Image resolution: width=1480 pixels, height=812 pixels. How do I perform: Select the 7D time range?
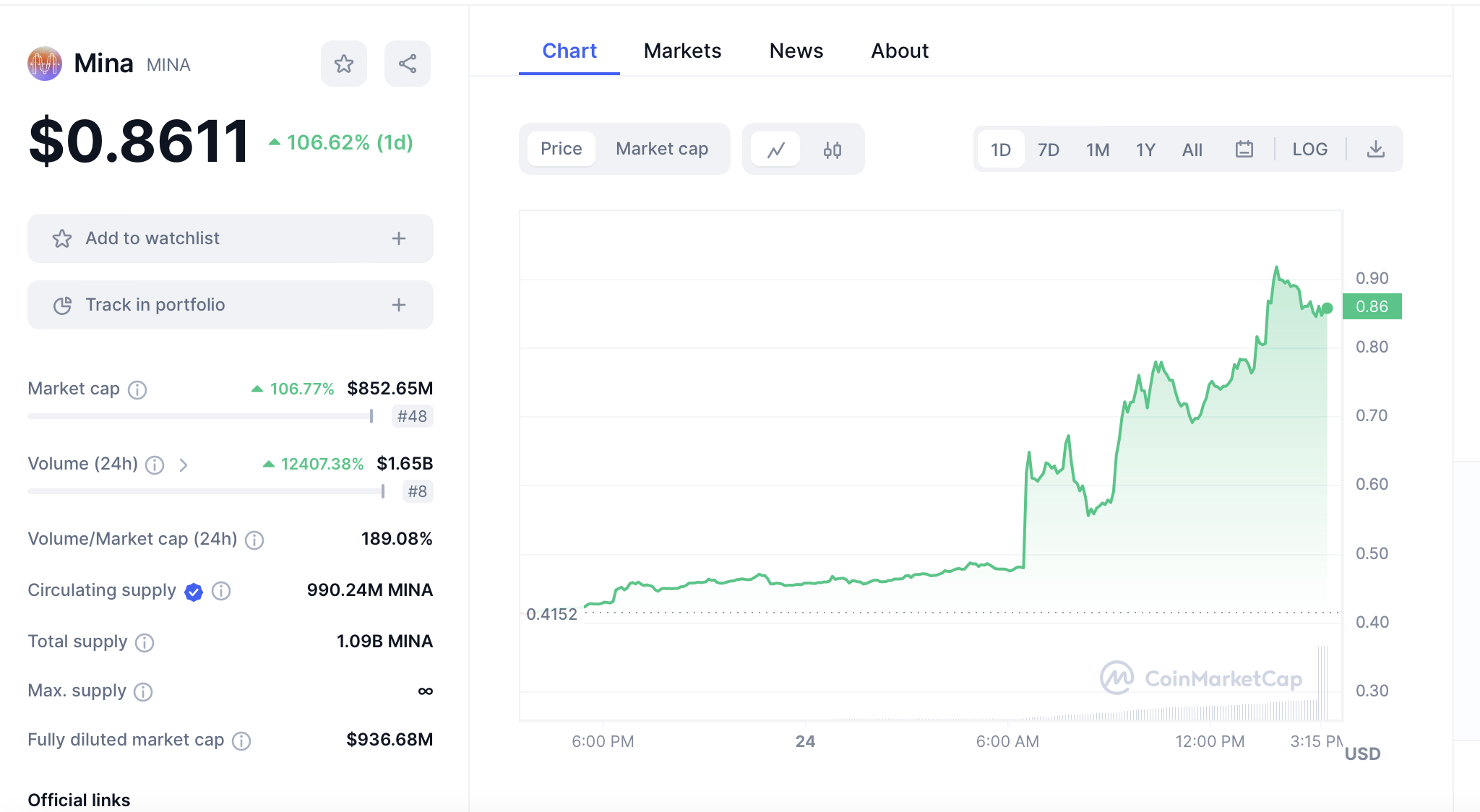click(1048, 150)
